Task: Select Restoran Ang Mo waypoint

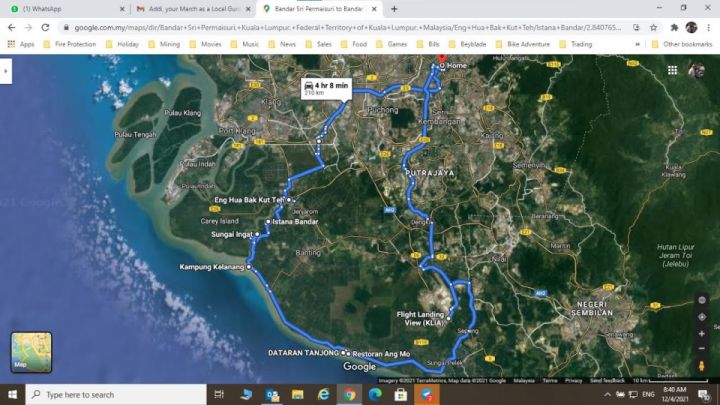Action: point(349,354)
